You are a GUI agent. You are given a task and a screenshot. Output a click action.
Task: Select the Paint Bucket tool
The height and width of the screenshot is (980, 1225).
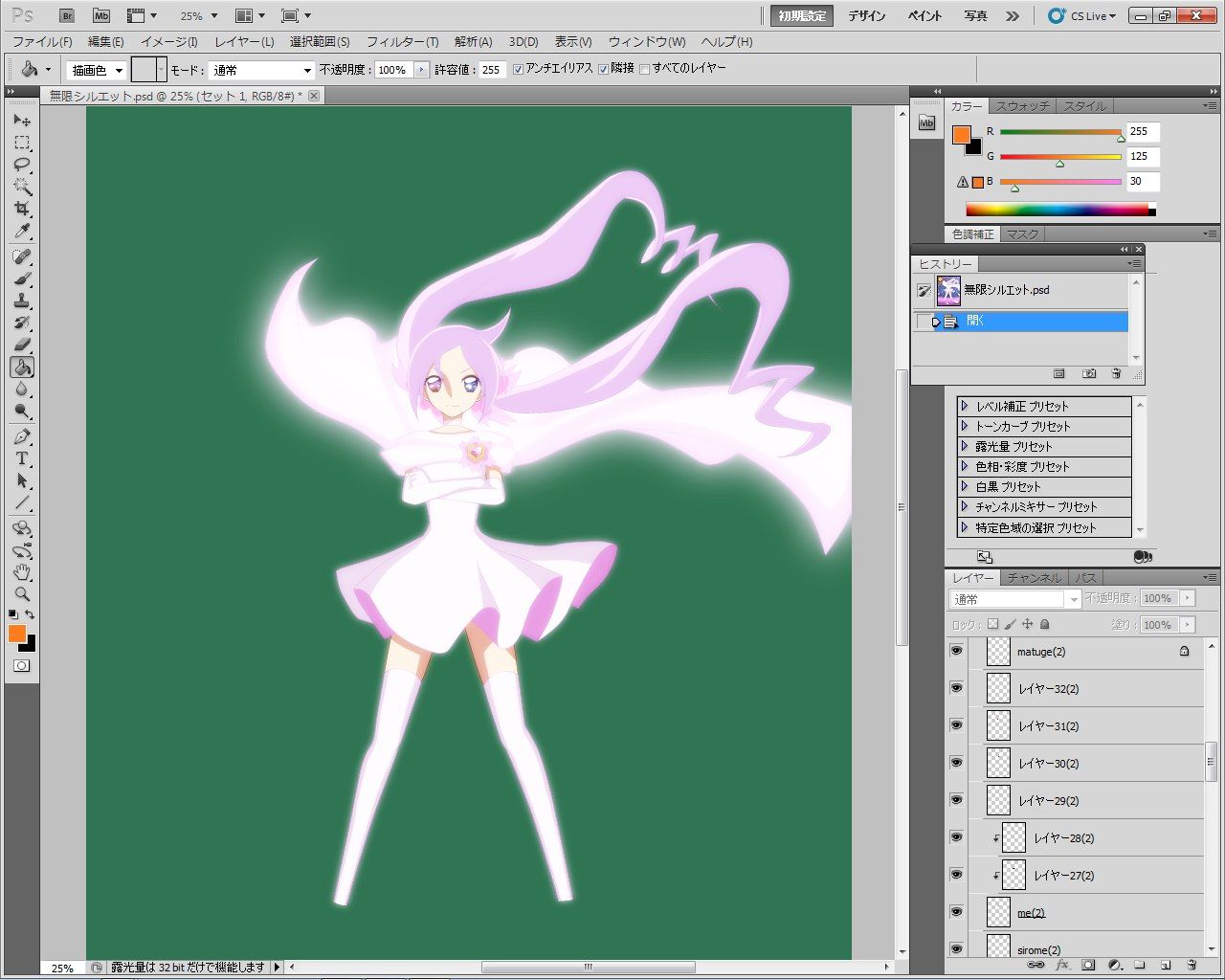(x=22, y=367)
